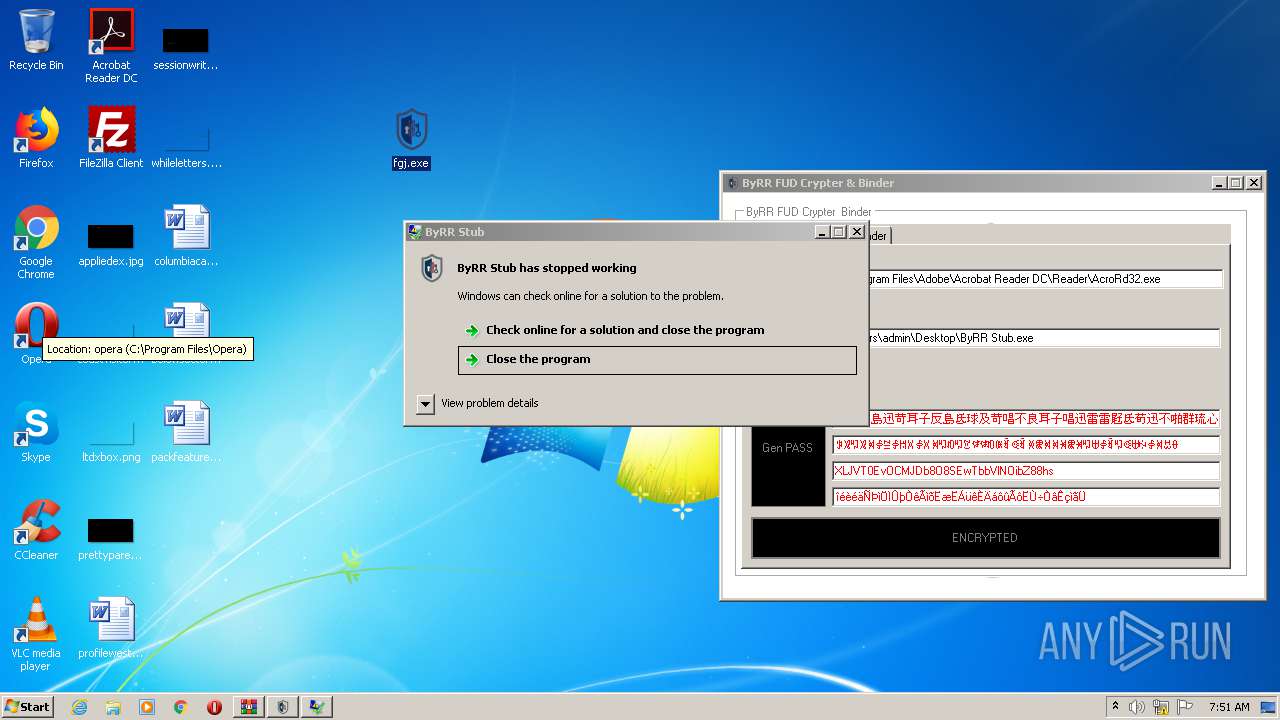Click Internet Explorer taskbar icon

(79, 707)
